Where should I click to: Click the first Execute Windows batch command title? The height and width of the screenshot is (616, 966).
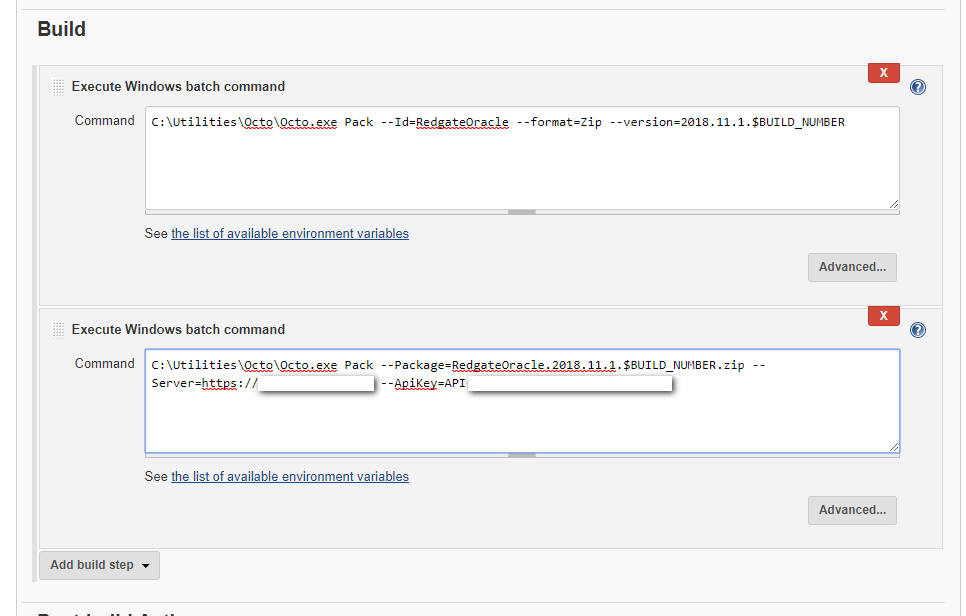(178, 87)
